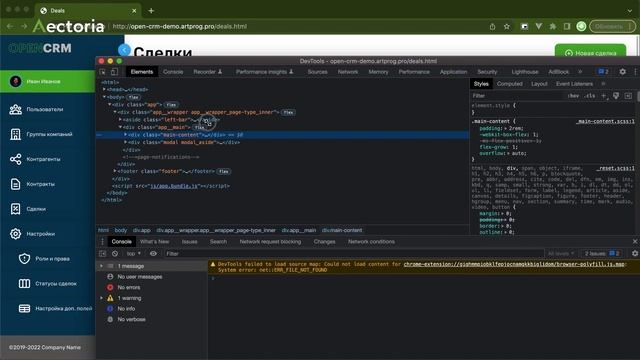Open _main-content.scss source link
Image resolution: width=640 pixels, height=360 pixels.
tap(606, 121)
